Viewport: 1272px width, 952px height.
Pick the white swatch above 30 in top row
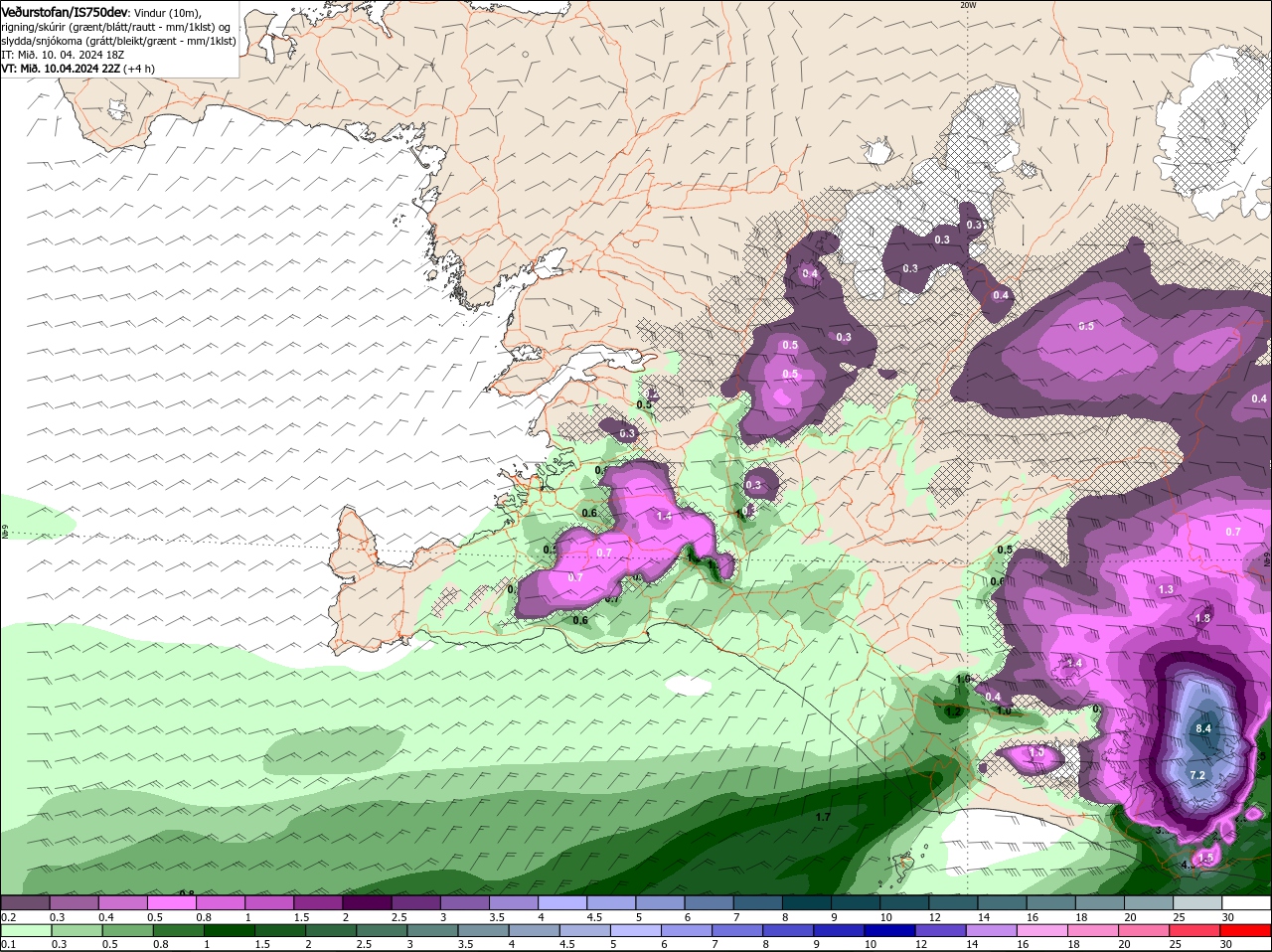point(1247,902)
